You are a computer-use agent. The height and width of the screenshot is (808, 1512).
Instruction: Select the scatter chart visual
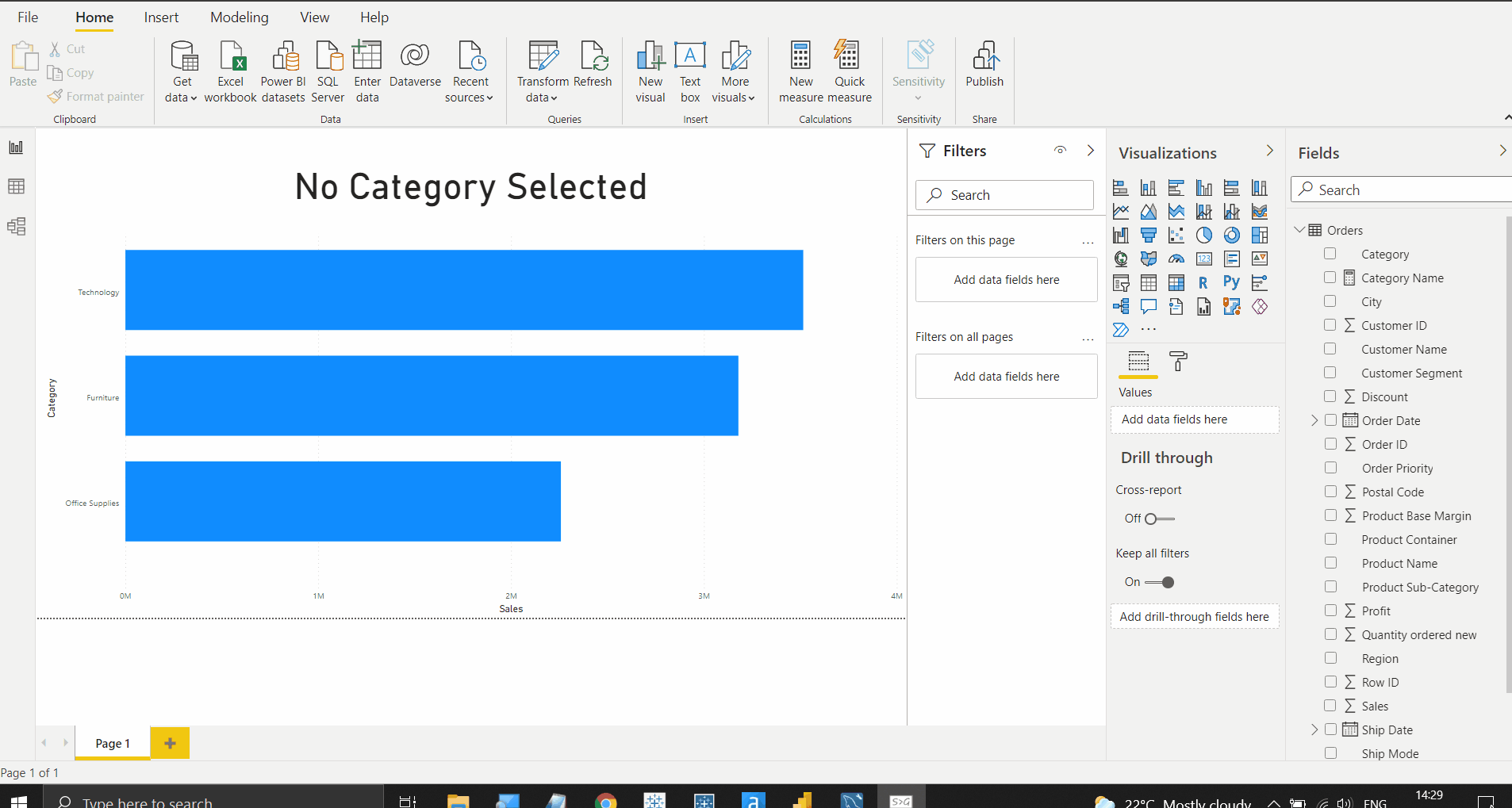pyautogui.click(x=1176, y=236)
